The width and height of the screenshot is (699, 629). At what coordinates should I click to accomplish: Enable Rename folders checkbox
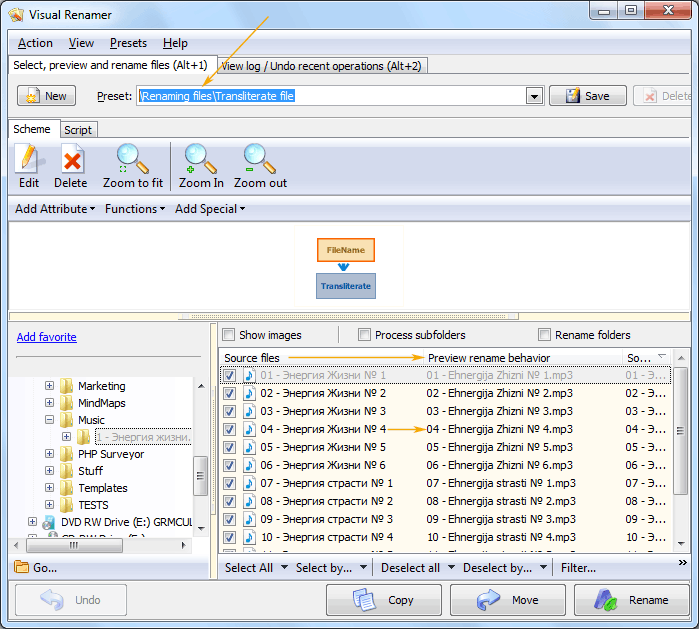tap(544, 335)
